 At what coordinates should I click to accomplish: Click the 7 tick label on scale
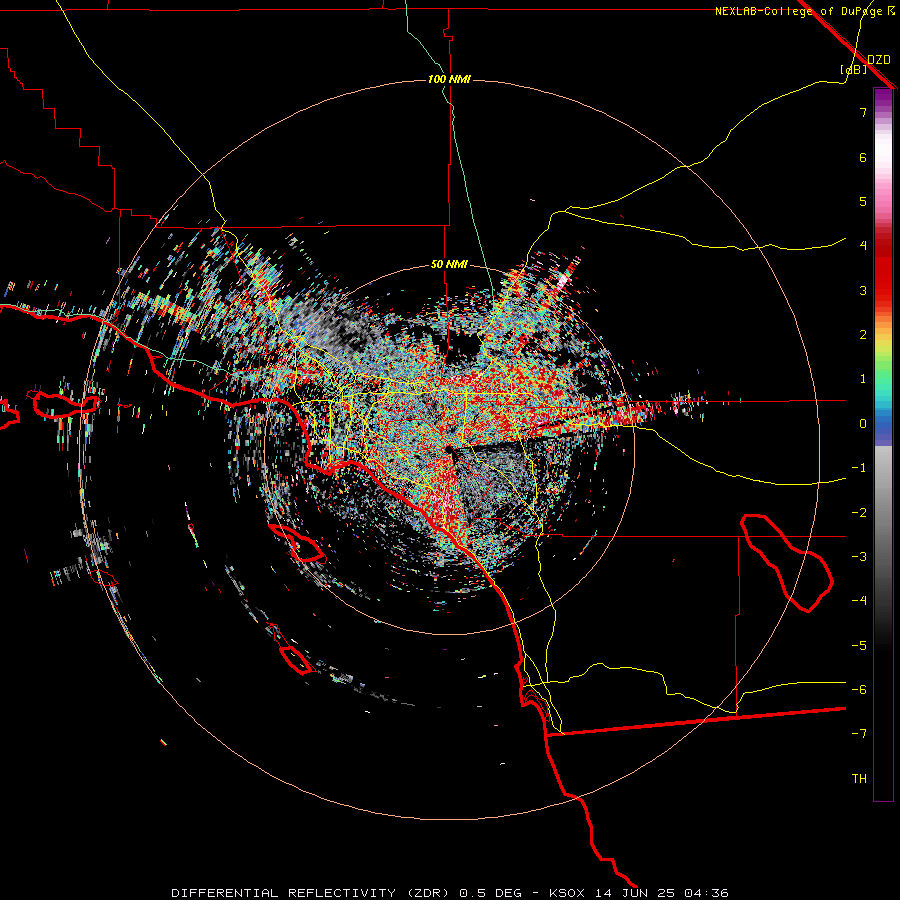[x=863, y=112]
